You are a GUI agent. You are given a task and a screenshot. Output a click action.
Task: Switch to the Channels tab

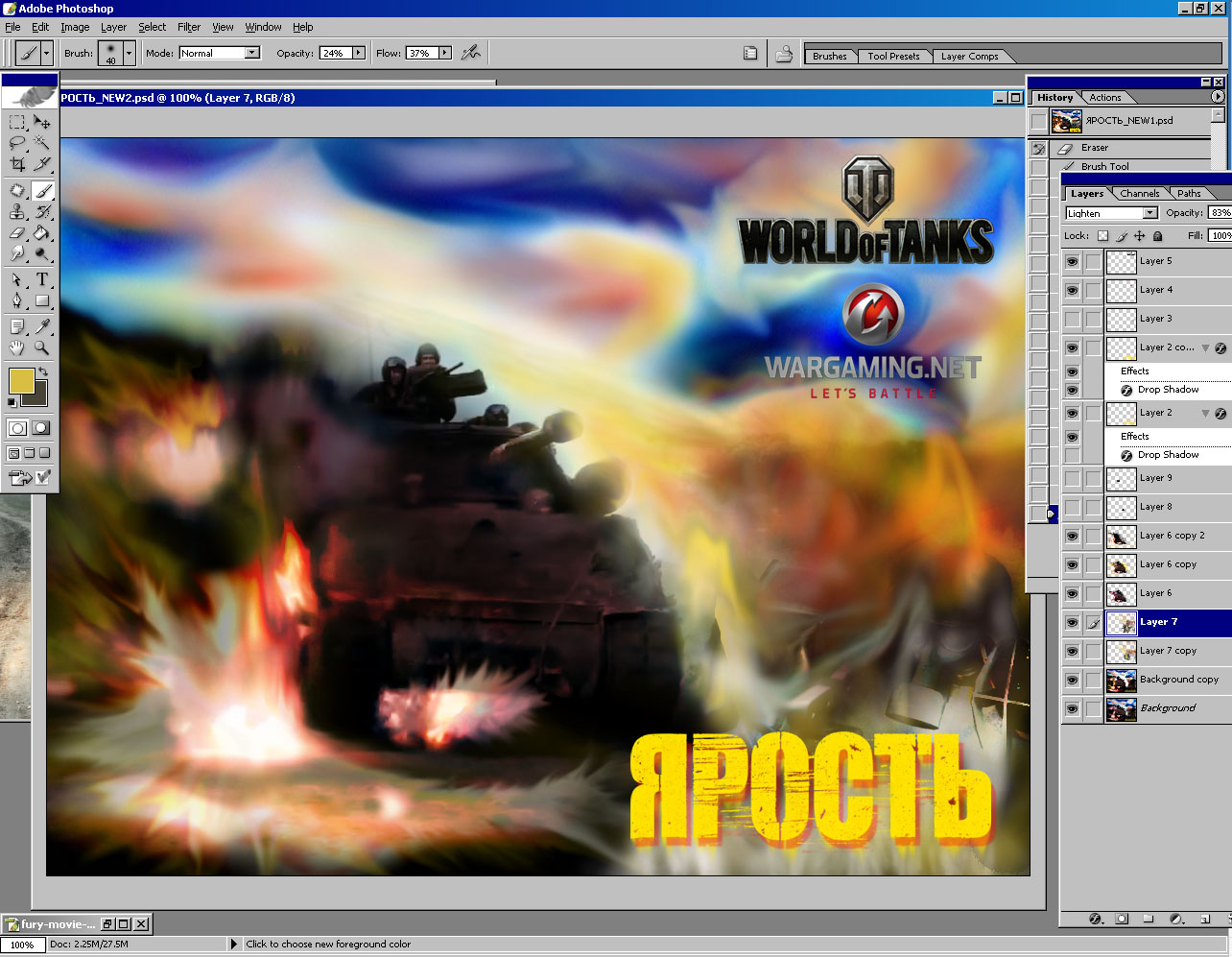coord(1139,193)
